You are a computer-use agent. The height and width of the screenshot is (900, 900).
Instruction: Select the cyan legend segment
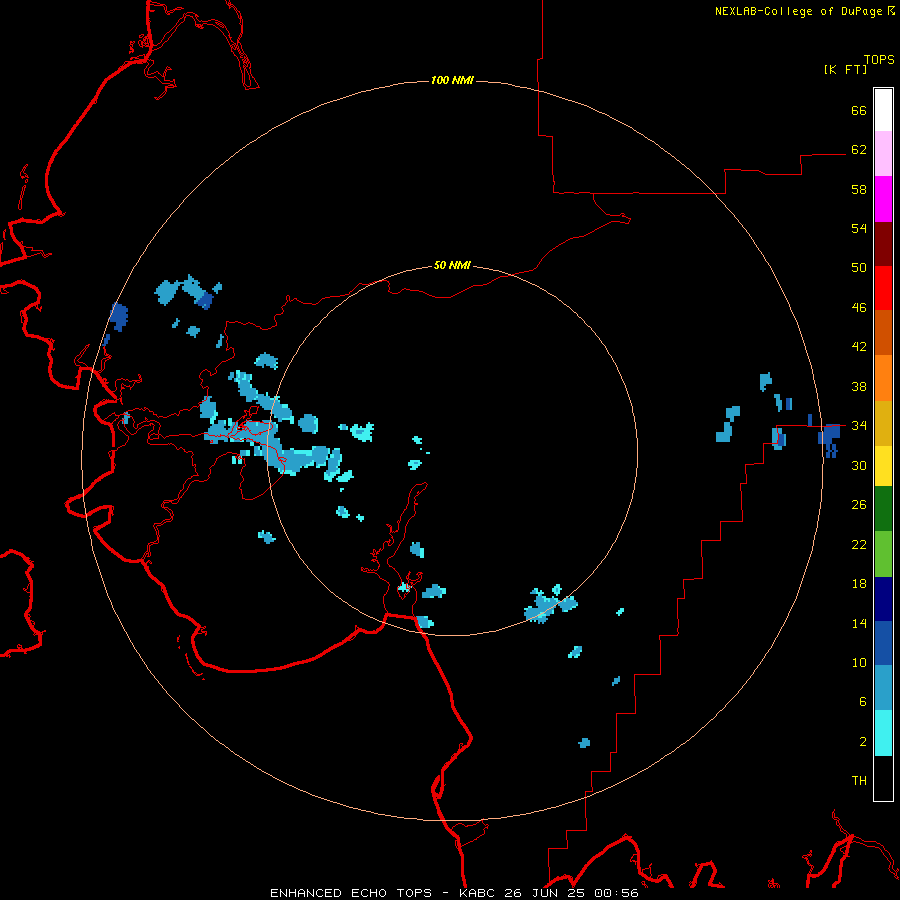(883, 733)
